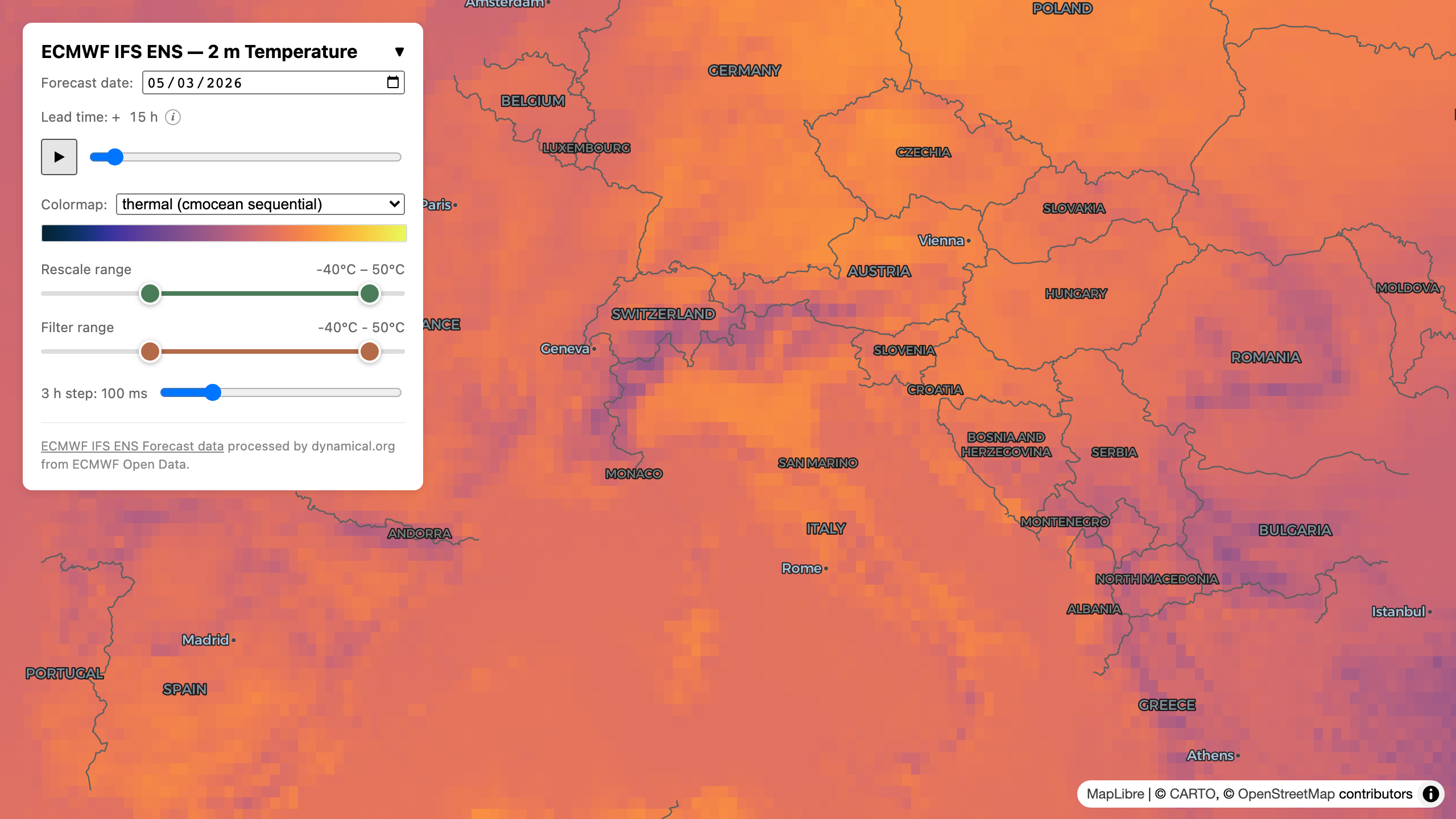Click the ITALY map label

click(x=826, y=528)
